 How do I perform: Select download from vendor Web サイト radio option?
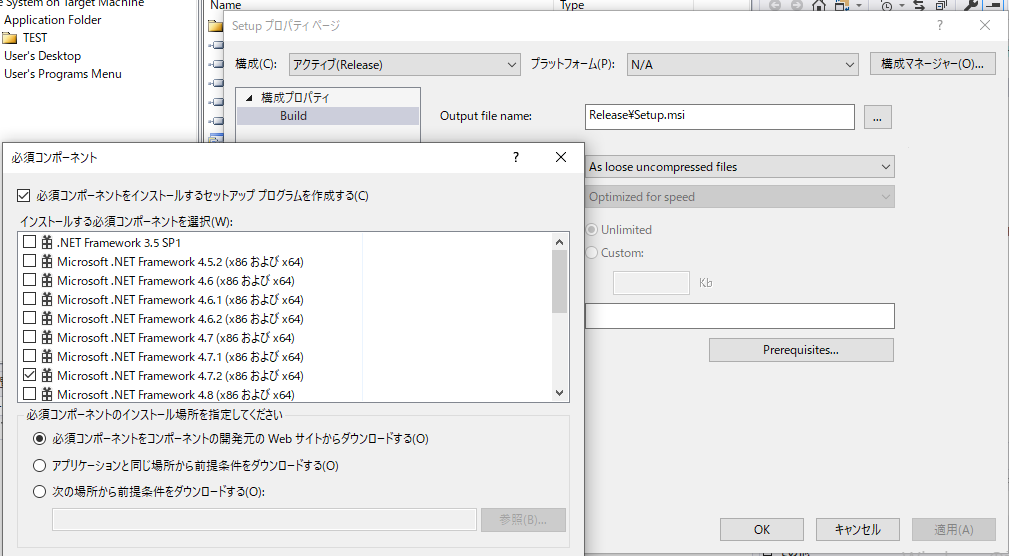point(39,439)
